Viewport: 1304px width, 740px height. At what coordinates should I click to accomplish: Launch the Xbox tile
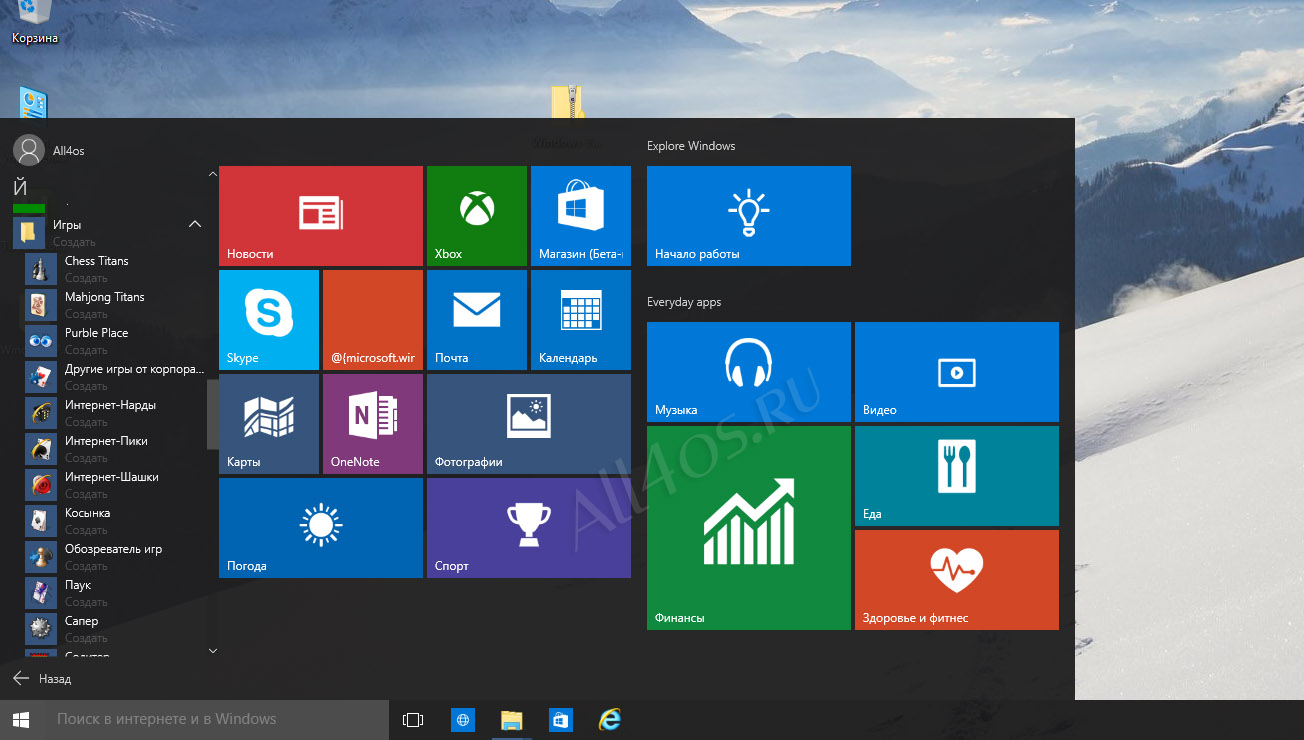point(477,216)
